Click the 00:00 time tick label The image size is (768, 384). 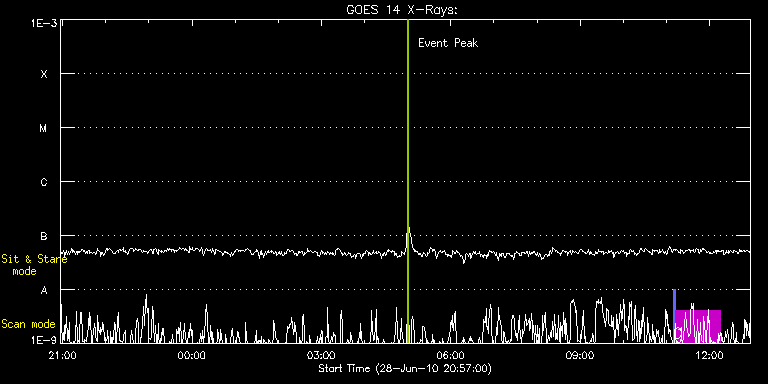192,356
